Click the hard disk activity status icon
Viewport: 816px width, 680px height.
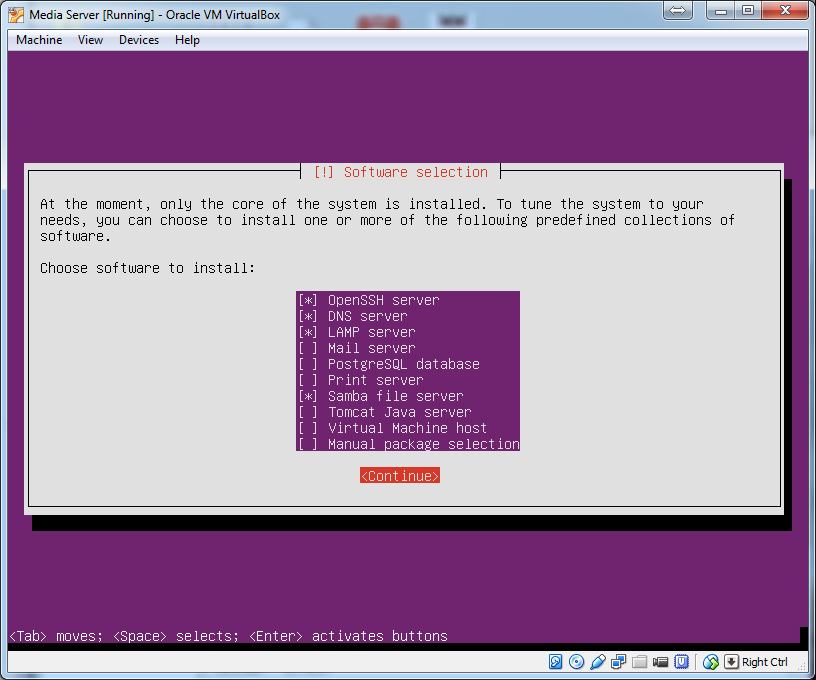555,662
